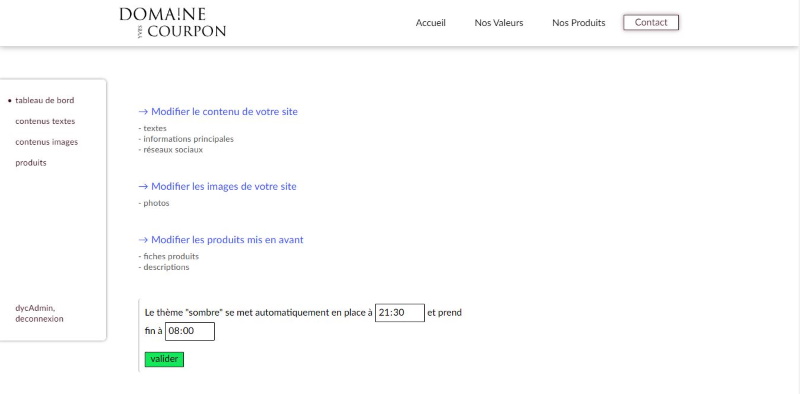The image size is (800, 394).
Task: Go to the Accueil page
Action: pos(431,23)
